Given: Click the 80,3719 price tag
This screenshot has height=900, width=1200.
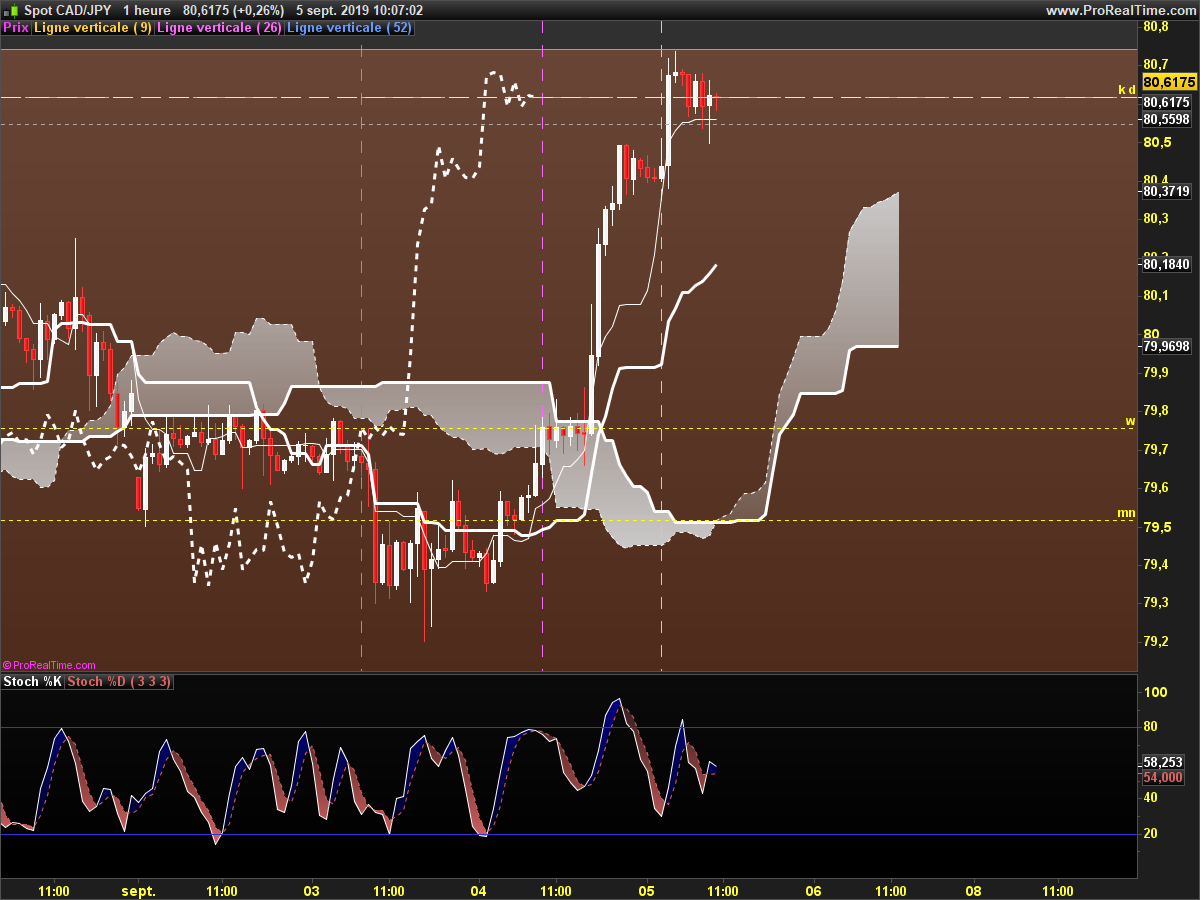Looking at the screenshot, I should click(x=1166, y=190).
